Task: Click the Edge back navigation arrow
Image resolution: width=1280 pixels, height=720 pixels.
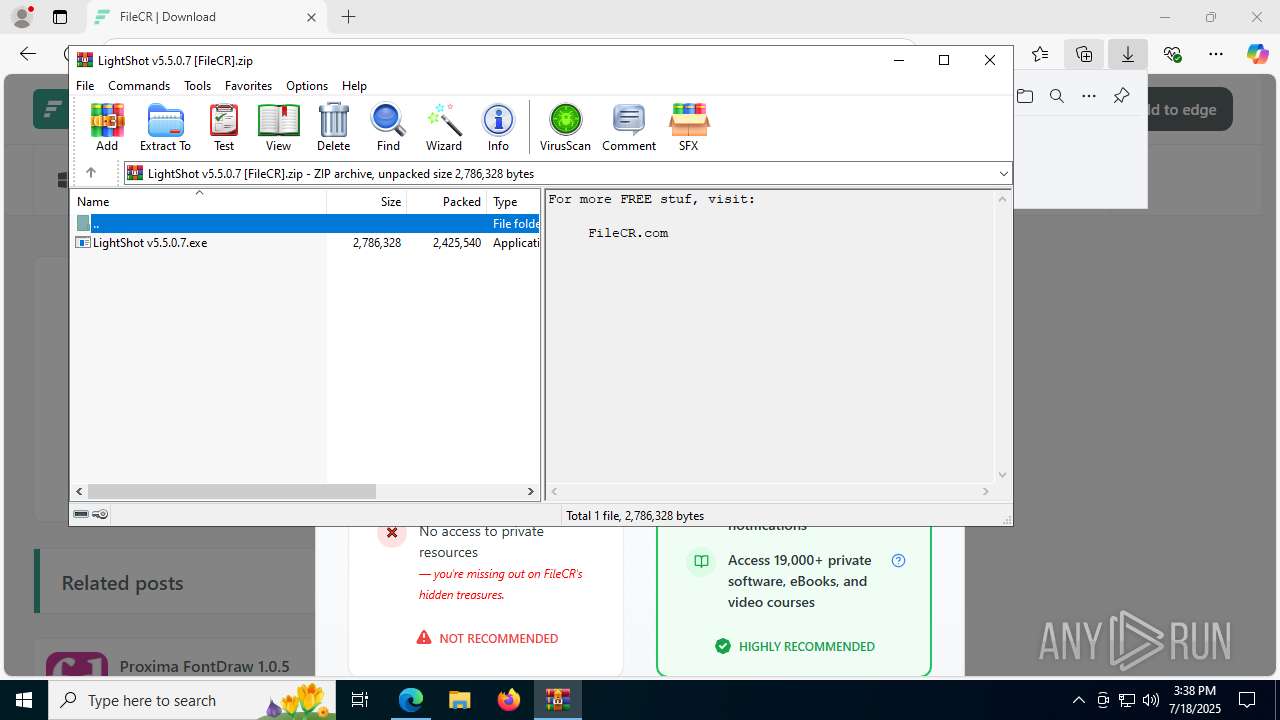Action: (28, 54)
